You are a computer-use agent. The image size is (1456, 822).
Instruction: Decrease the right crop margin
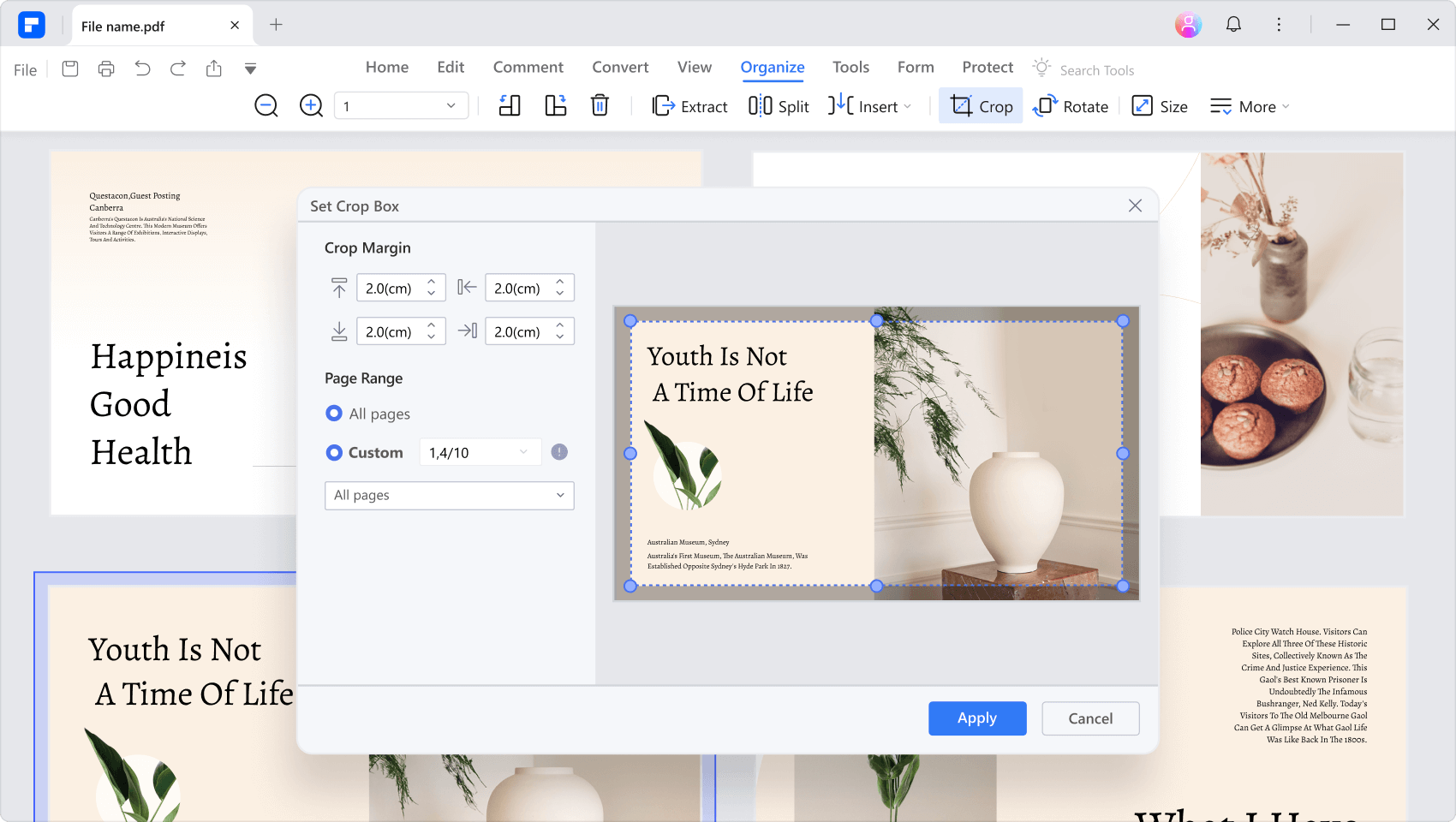560,337
